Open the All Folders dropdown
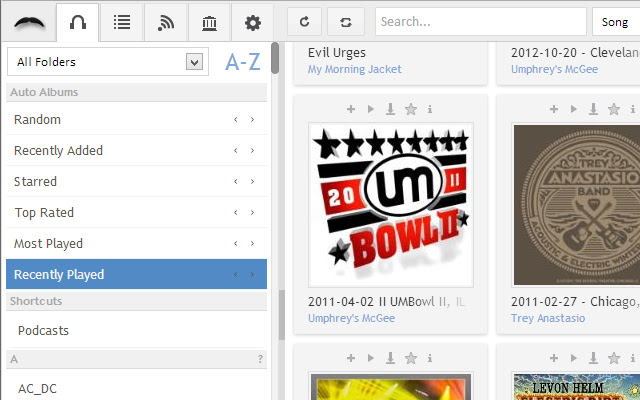Screen dimensions: 640x400 point(108,62)
